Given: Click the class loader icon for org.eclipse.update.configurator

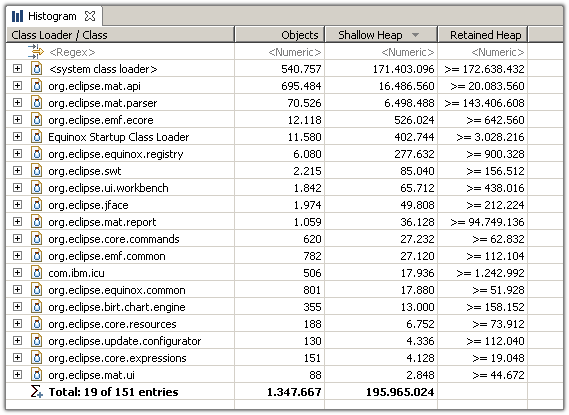Looking at the screenshot, I should click(x=36, y=341).
